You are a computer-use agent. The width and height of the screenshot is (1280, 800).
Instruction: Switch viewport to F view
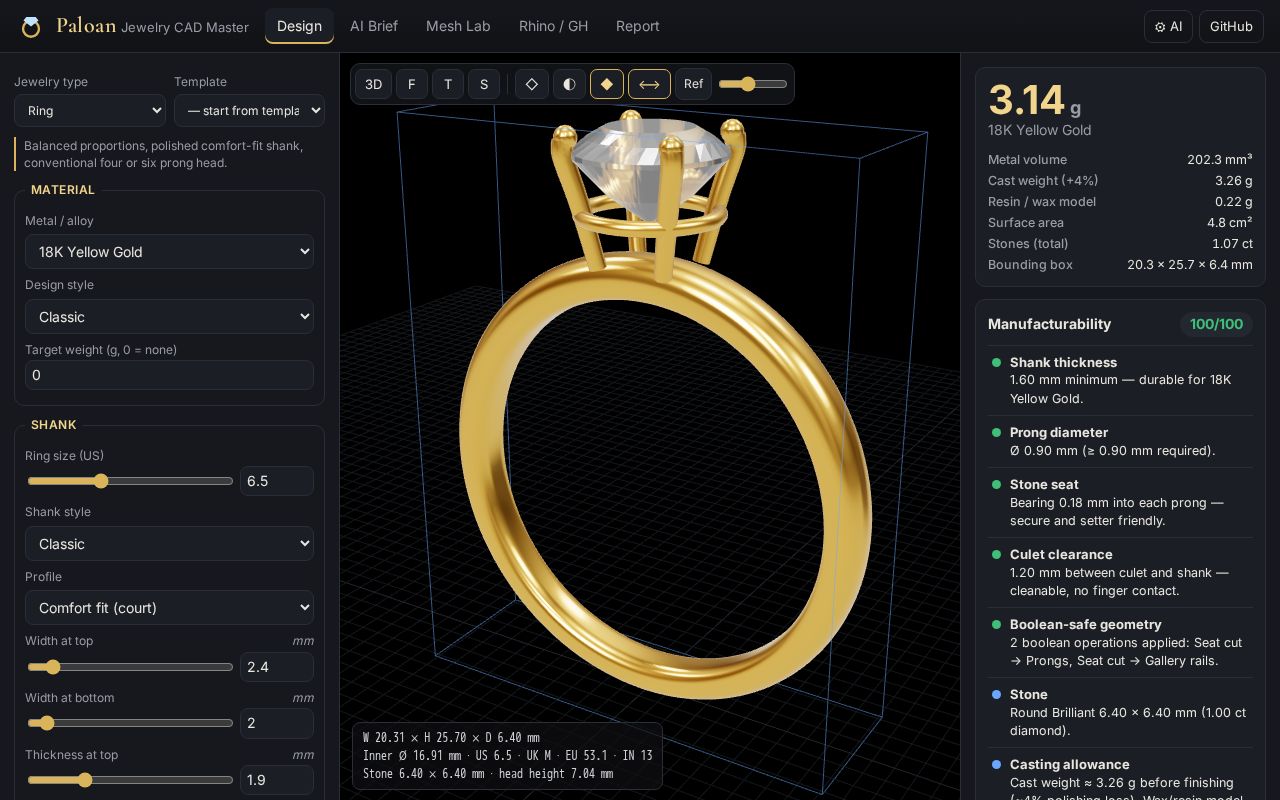(411, 84)
